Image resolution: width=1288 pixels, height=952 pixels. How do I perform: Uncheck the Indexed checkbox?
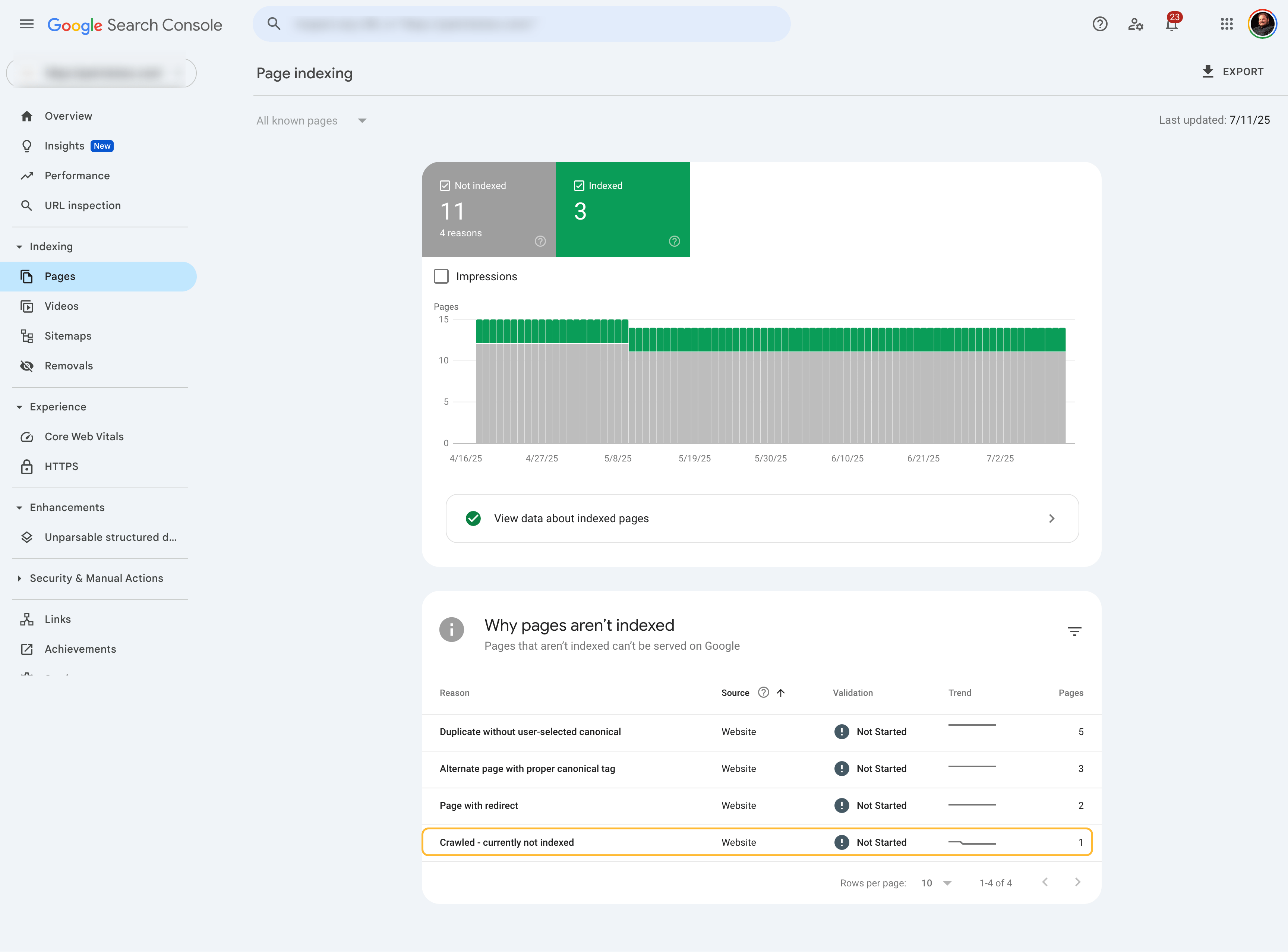coord(579,186)
